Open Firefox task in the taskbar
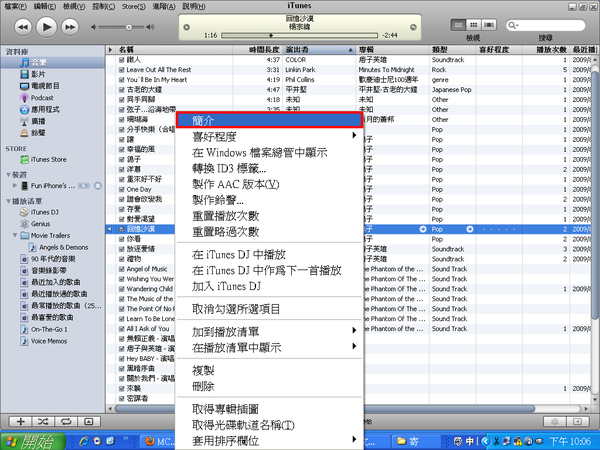This screenshot has width=600, height=450. pos(159,441)
